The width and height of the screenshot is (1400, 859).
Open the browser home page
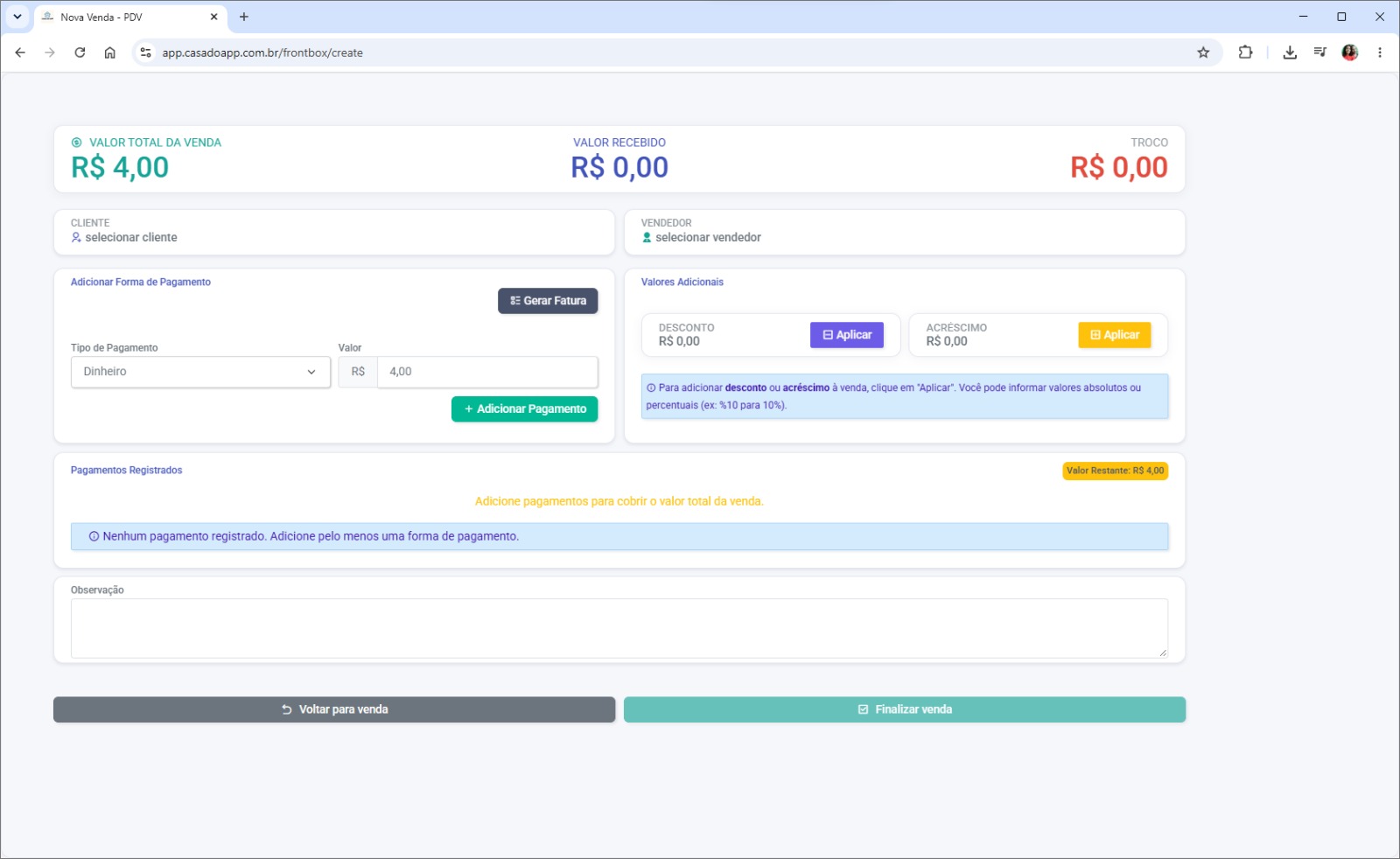pyautogui.click(x=109, y=52)
